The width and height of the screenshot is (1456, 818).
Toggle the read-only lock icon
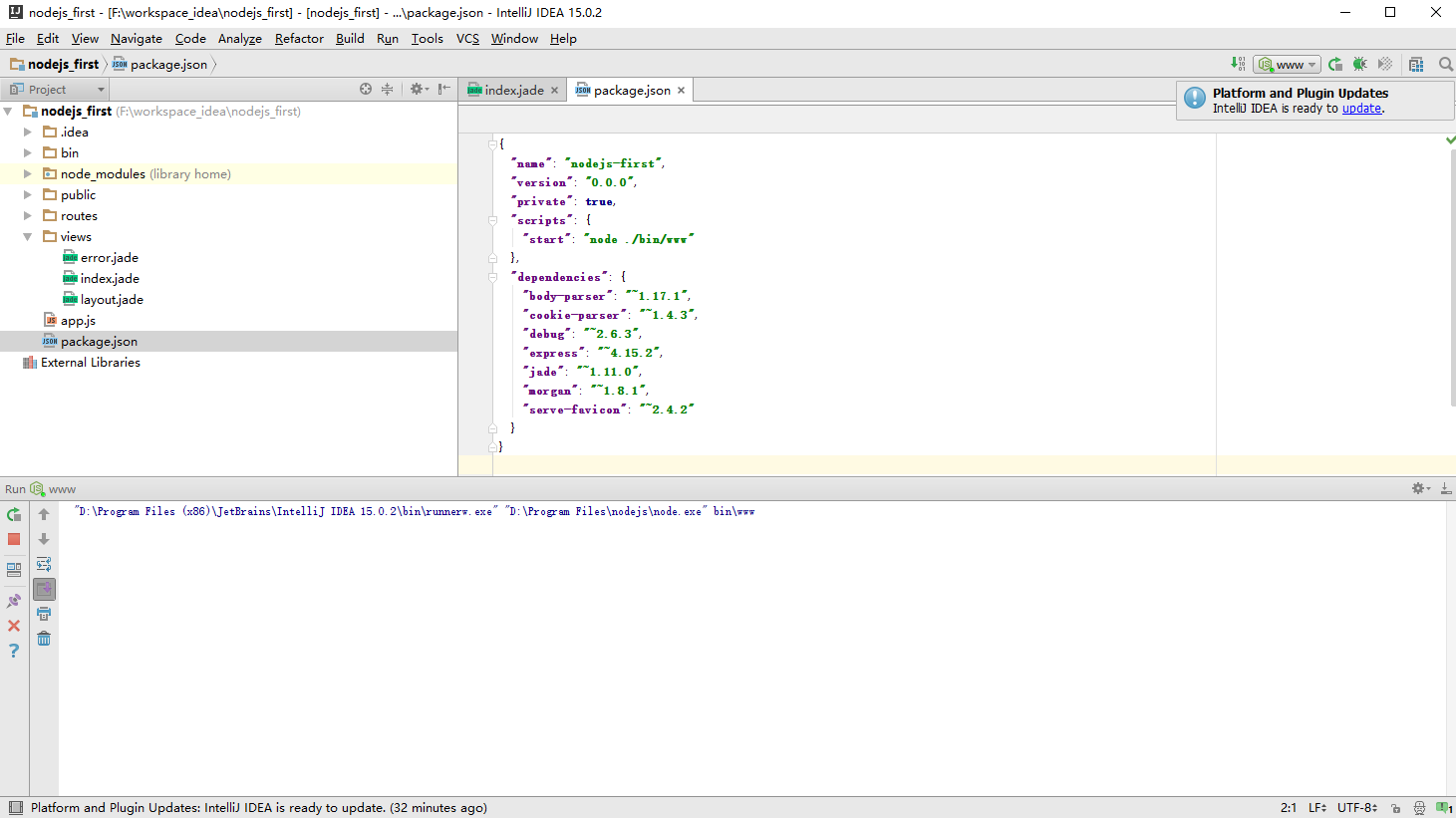pyautogui.click(x=1396, y=808)
